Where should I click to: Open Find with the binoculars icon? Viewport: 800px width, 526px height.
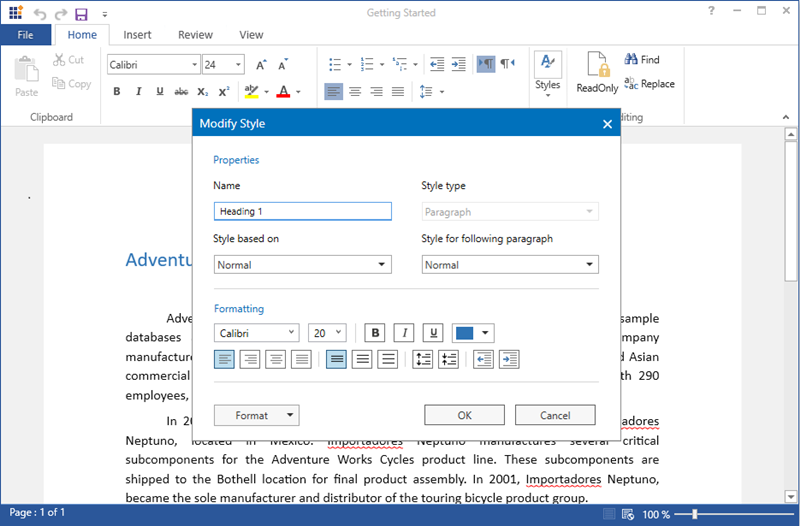631,59
